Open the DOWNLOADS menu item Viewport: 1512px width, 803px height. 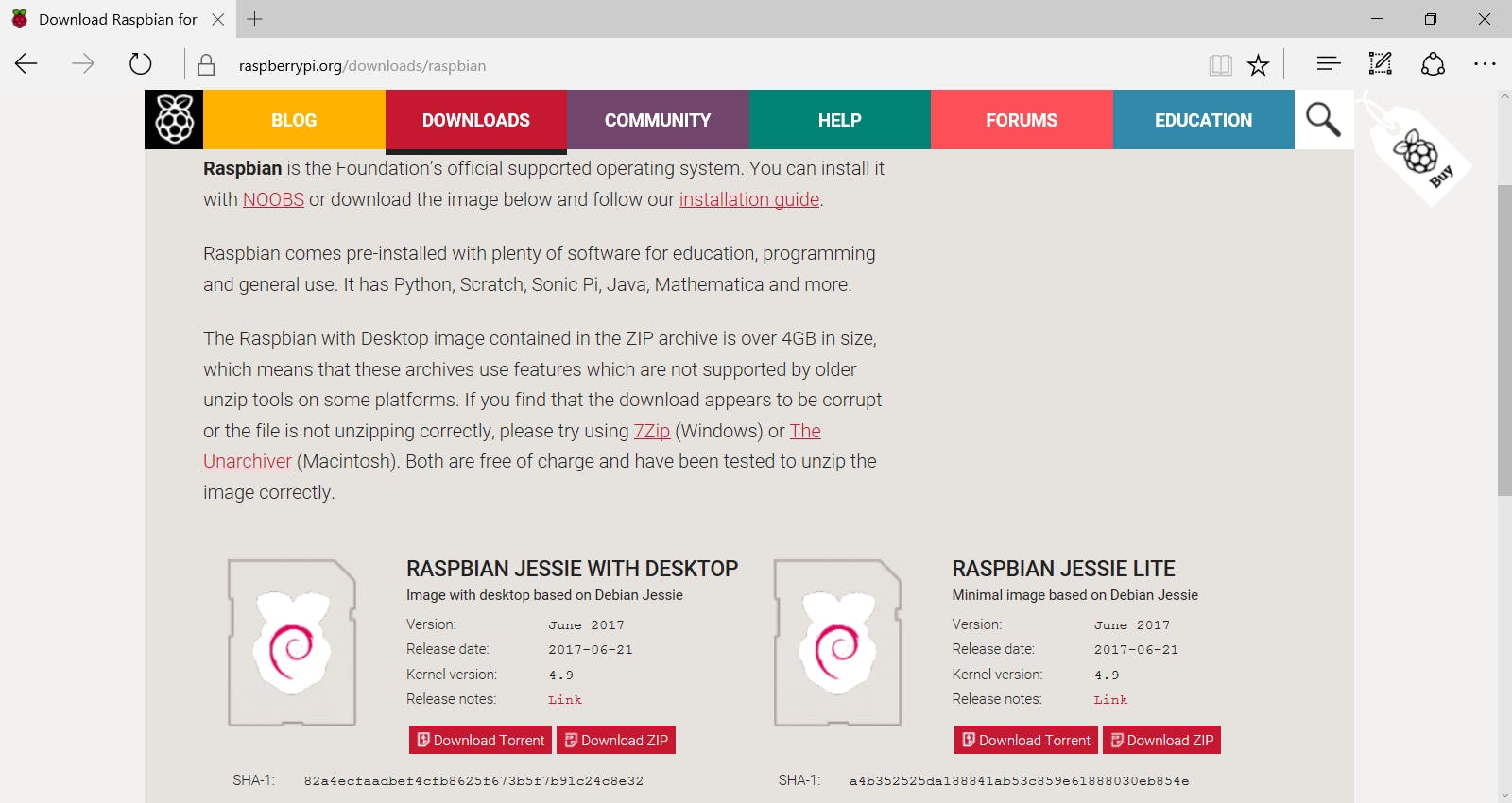click(x=476, y=120)
